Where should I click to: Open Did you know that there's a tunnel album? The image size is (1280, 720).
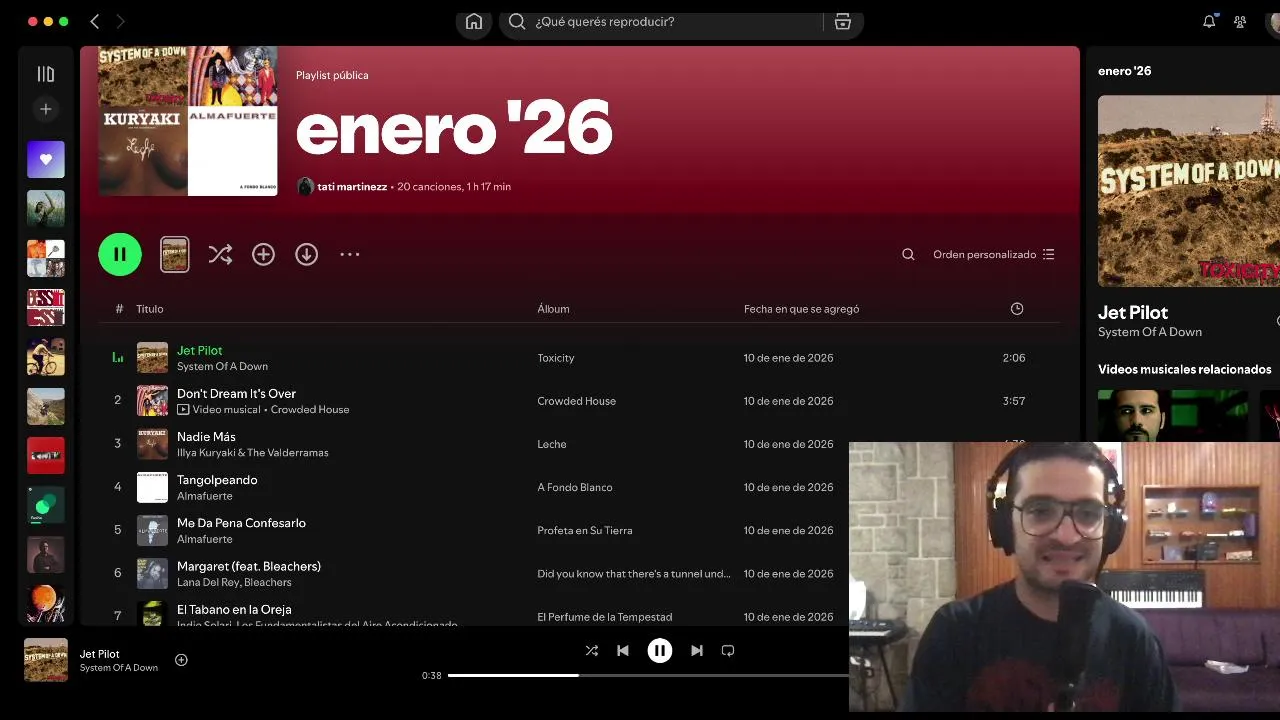pos(634,574)
